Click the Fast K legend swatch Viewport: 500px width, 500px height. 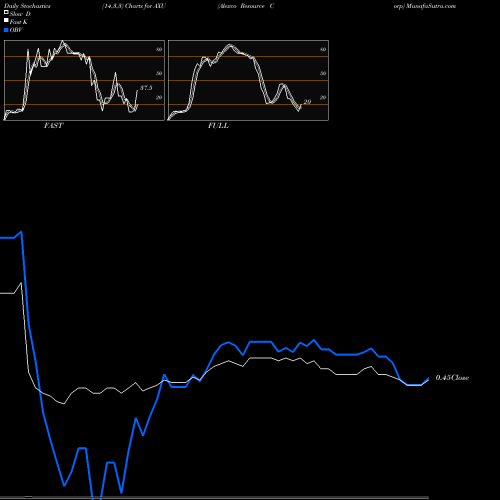6,20
